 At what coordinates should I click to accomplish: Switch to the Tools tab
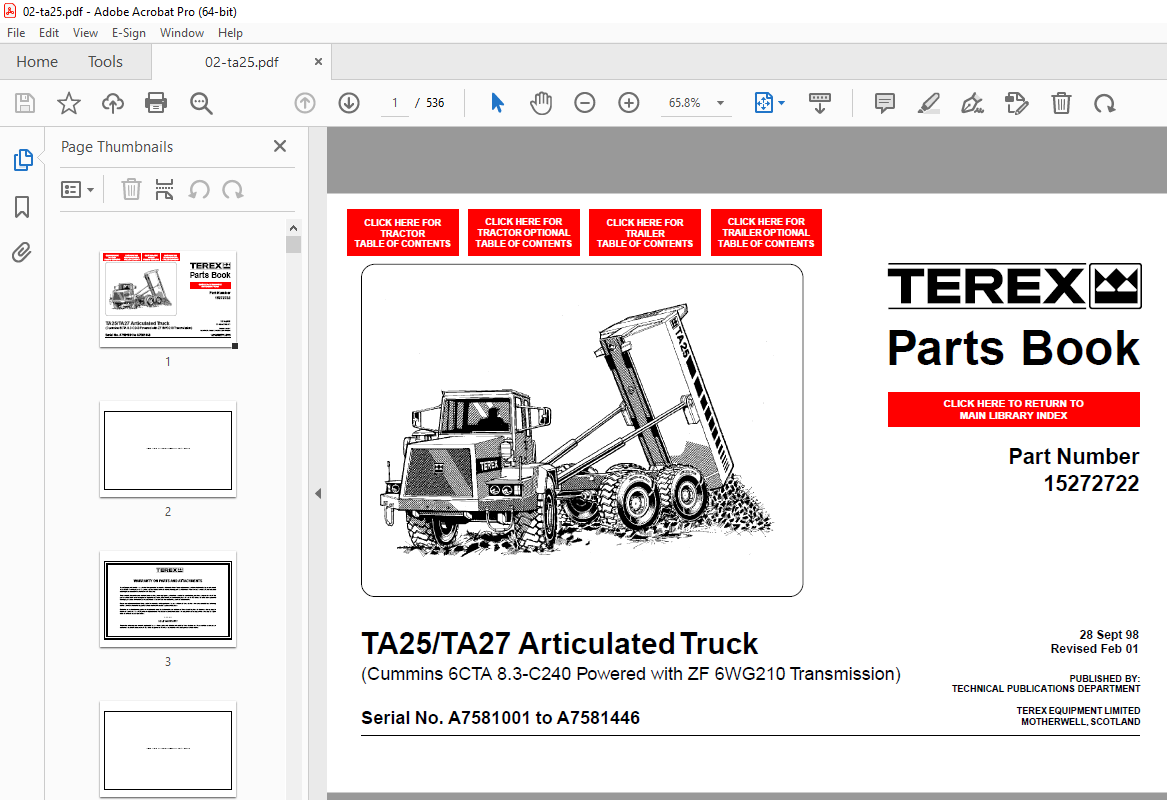click(x=105, y=62)
